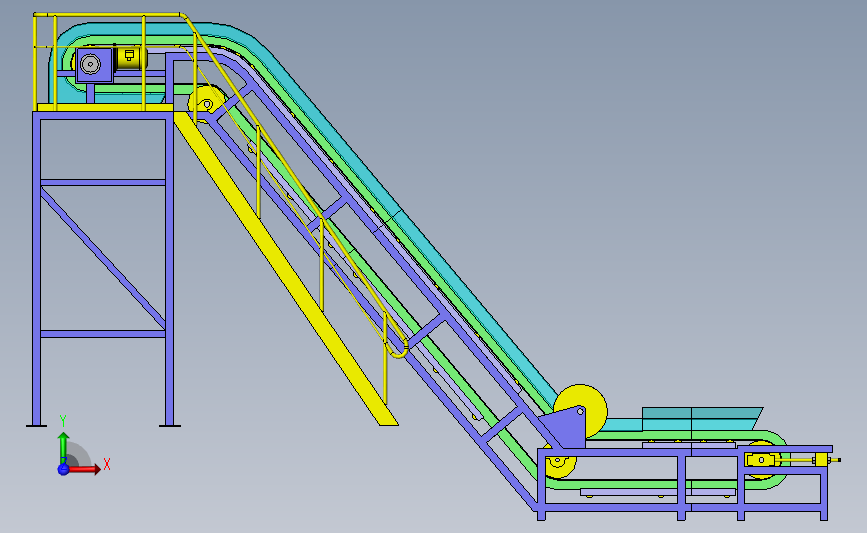Pick the left foot plate of the tower
This screenshot has width=867, height=533.
point(36,426)
